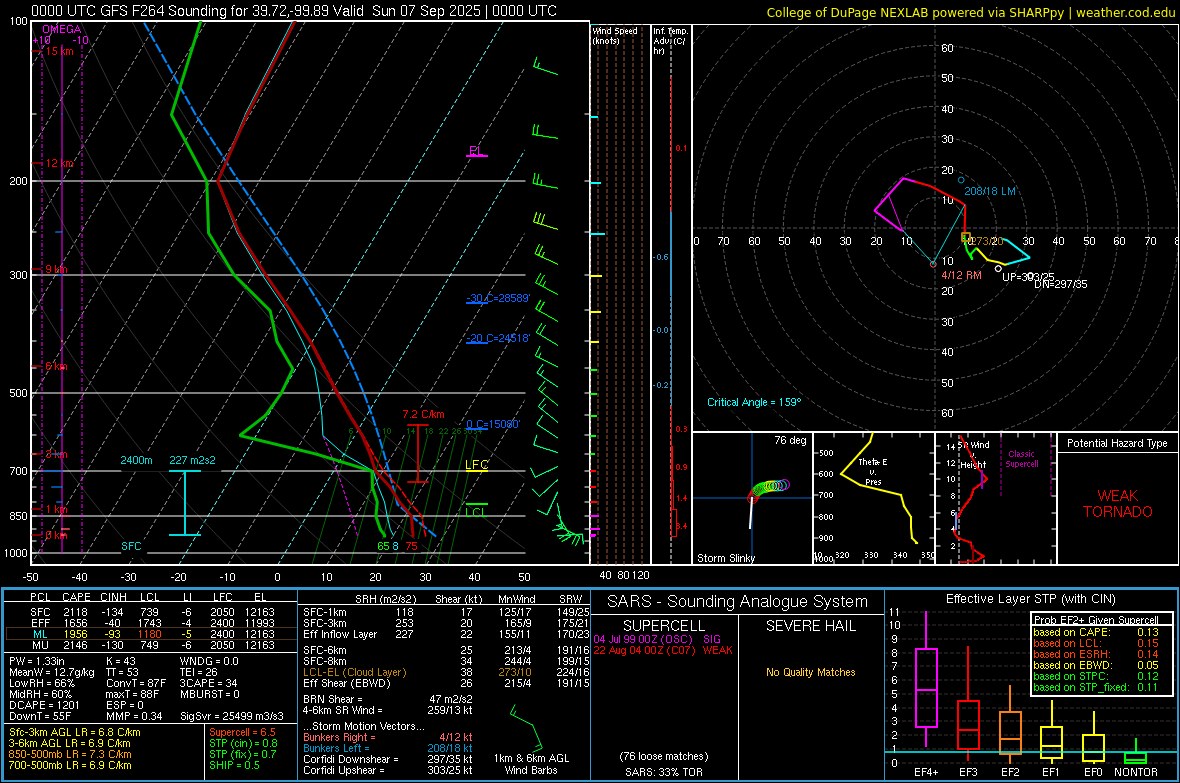
Task: Click the 0 C=15060' freezing level label
Action: pos(493,424)
